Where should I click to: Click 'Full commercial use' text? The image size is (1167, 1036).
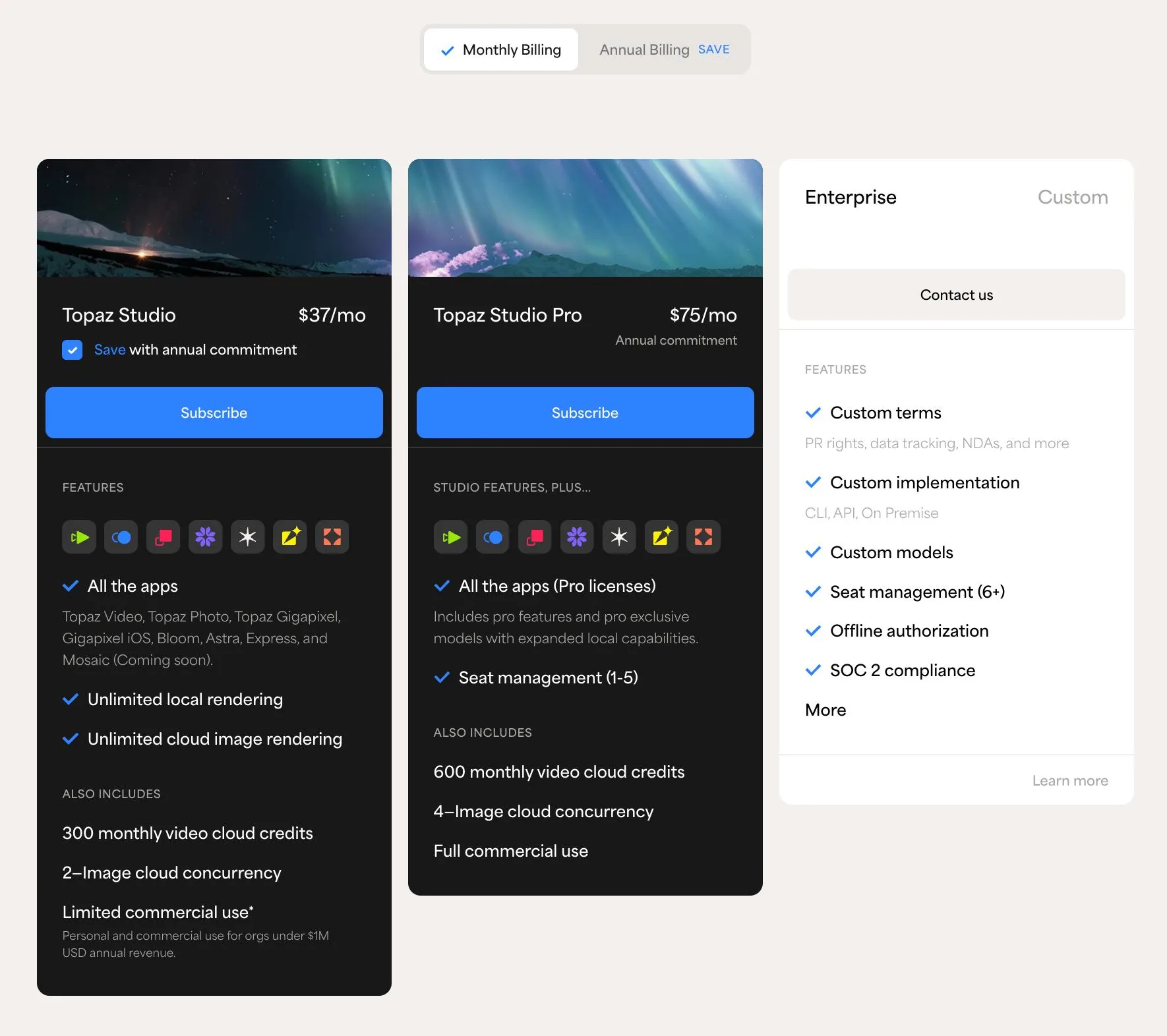point(511,851)
